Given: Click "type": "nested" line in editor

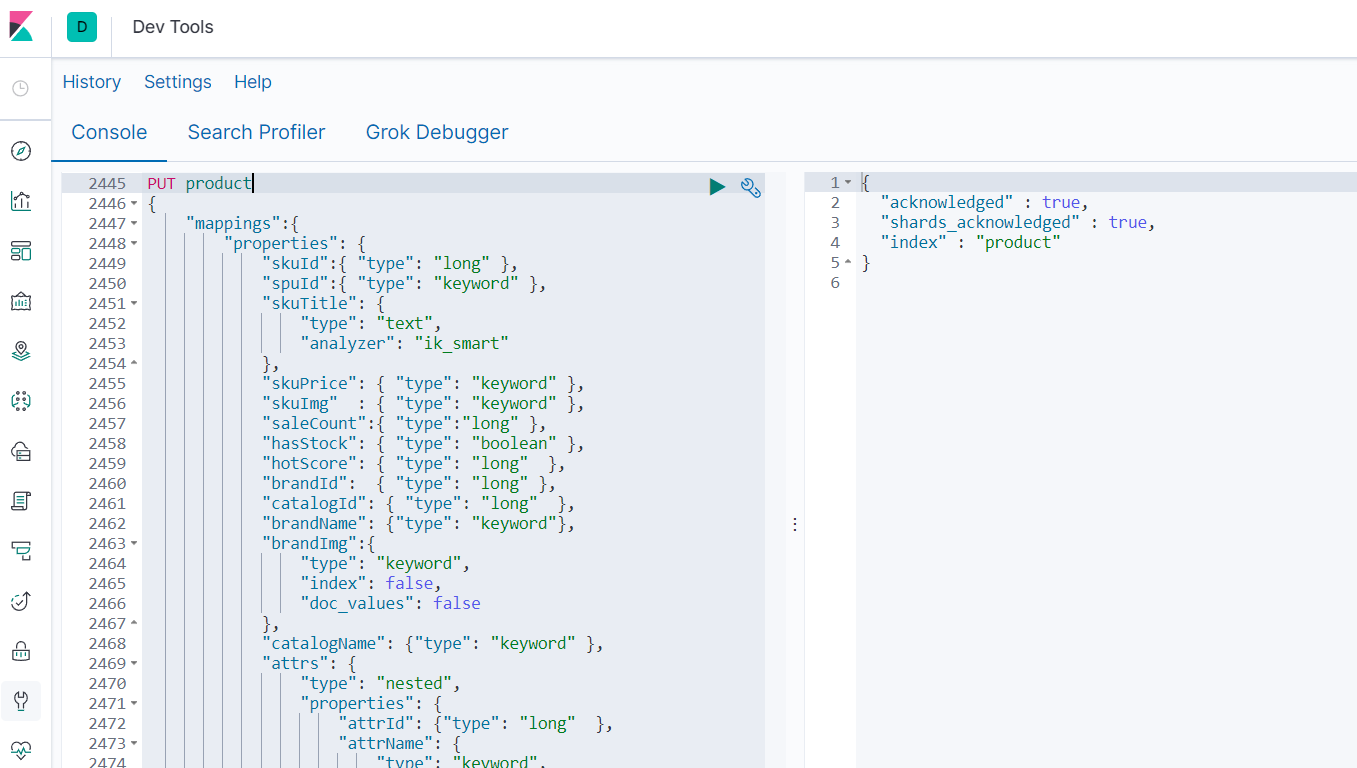Looking at the screenshot, I should (x=380, y=683).
